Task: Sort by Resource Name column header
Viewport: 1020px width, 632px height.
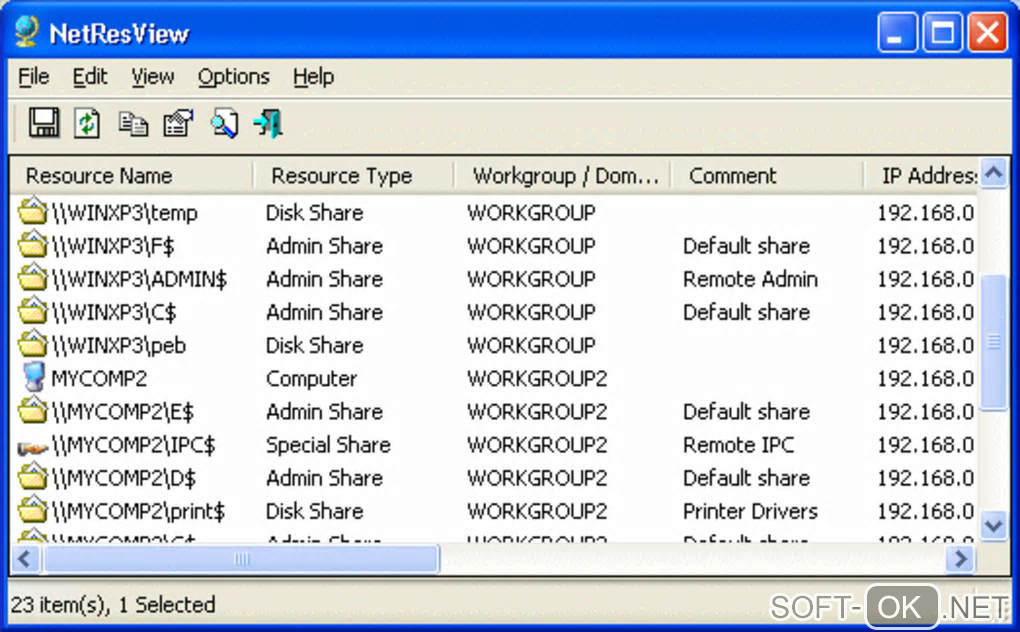Action: (131, 176)
